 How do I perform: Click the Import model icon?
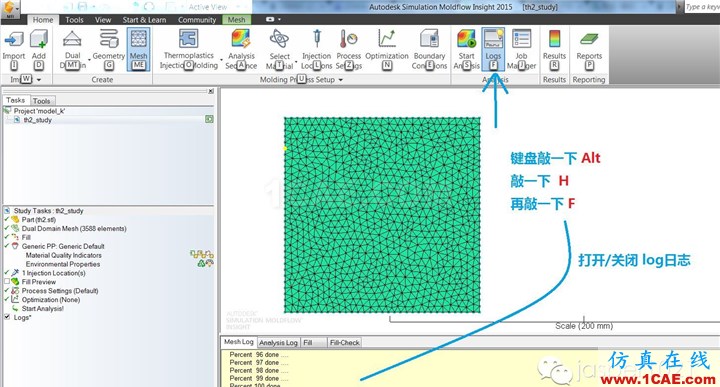(14, 49)
